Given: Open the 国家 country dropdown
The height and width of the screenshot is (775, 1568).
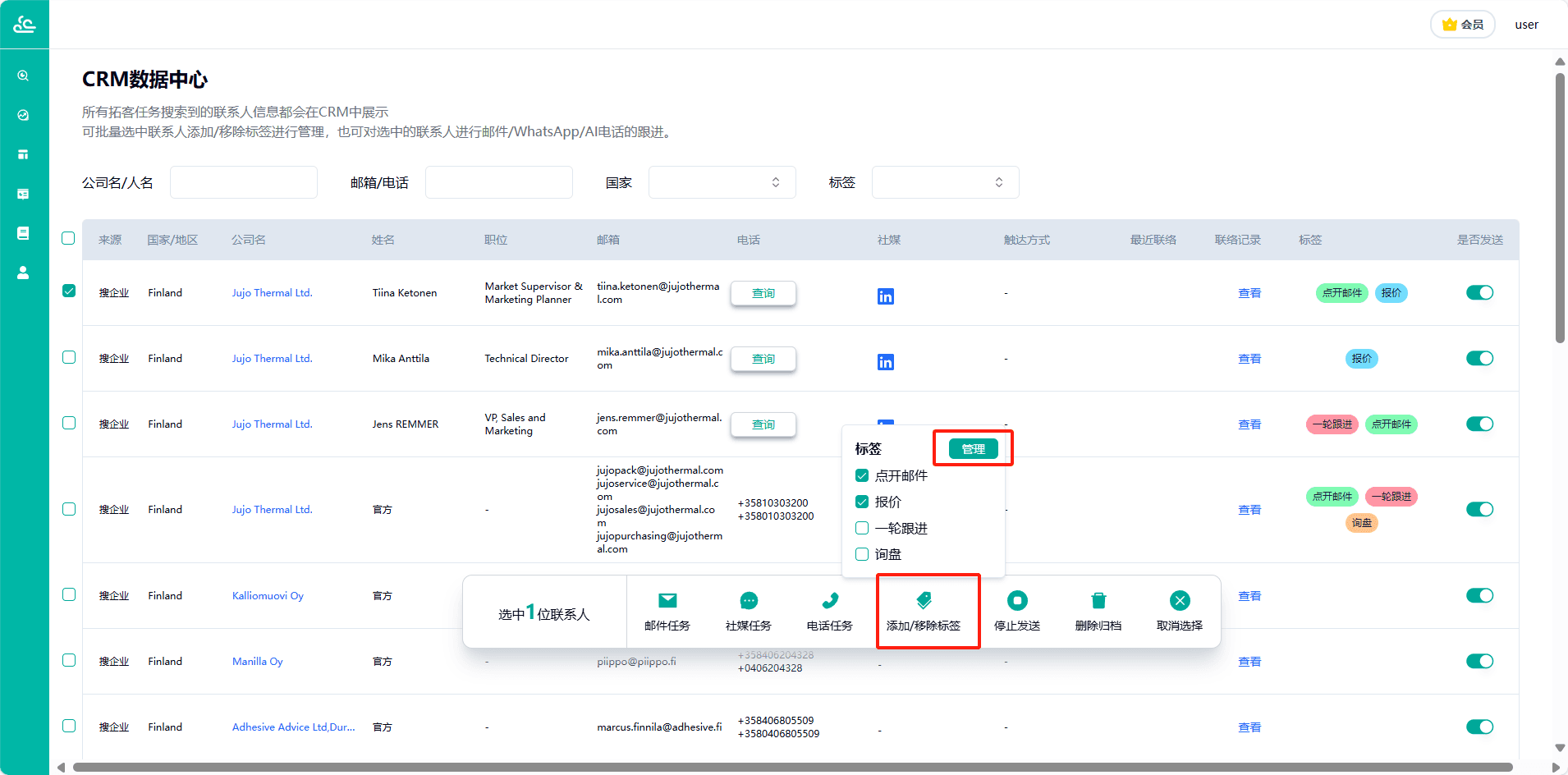Looking at the screenshot, I should point(722,182).
